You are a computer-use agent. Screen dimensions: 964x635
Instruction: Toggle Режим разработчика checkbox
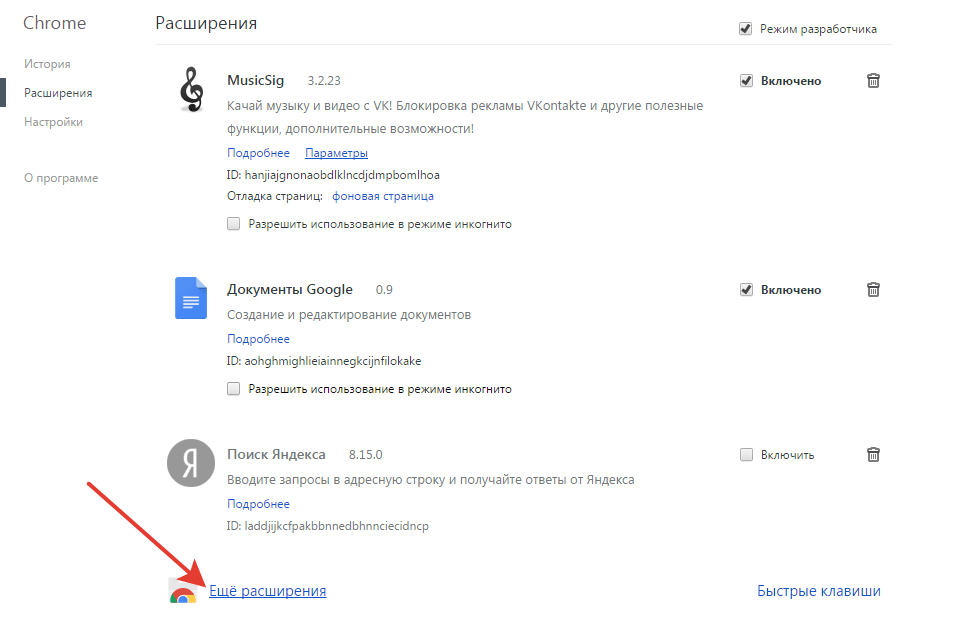click(745, 29)
